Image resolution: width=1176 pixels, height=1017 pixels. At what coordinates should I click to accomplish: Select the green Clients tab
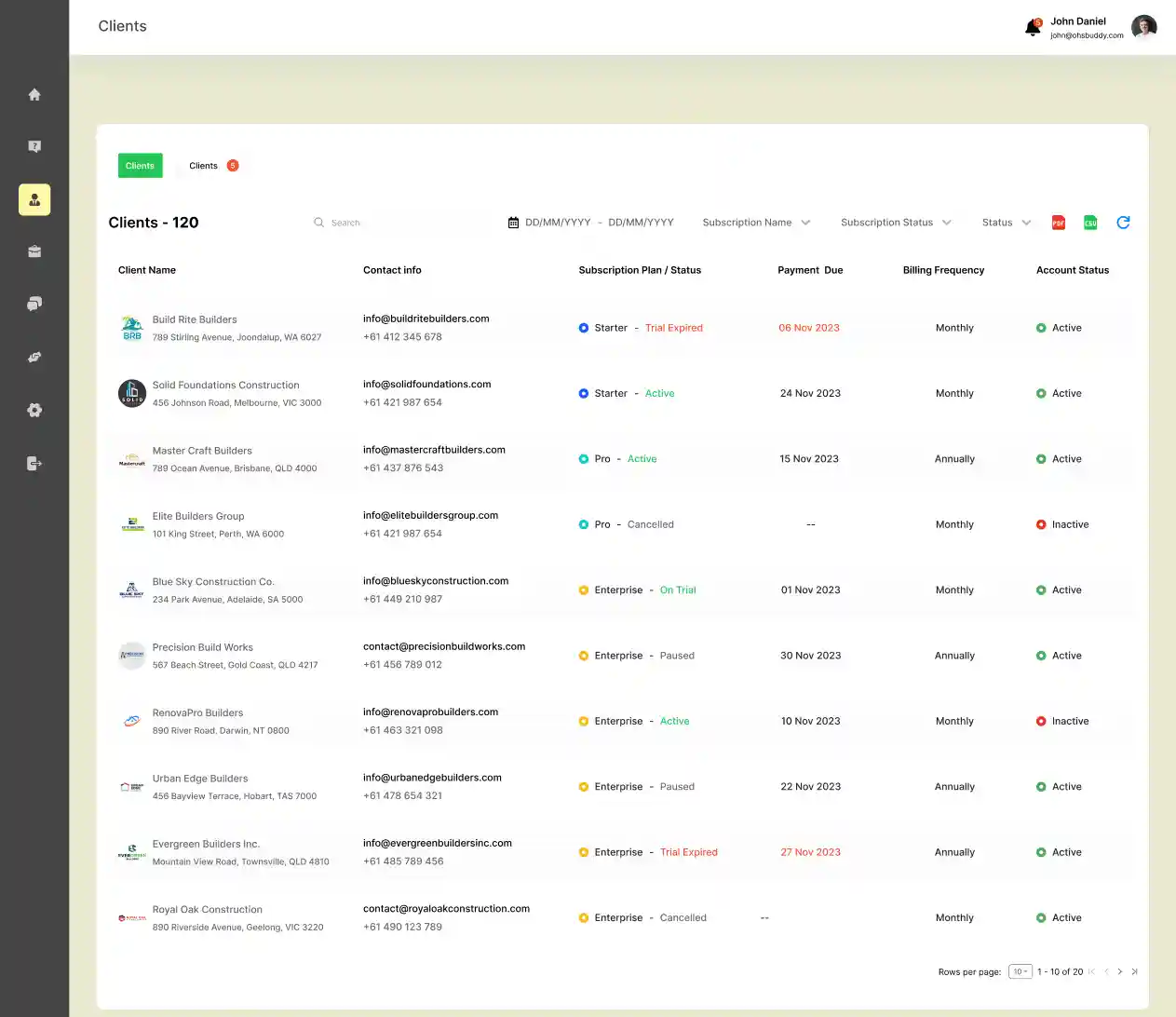[x=140, y=166]
